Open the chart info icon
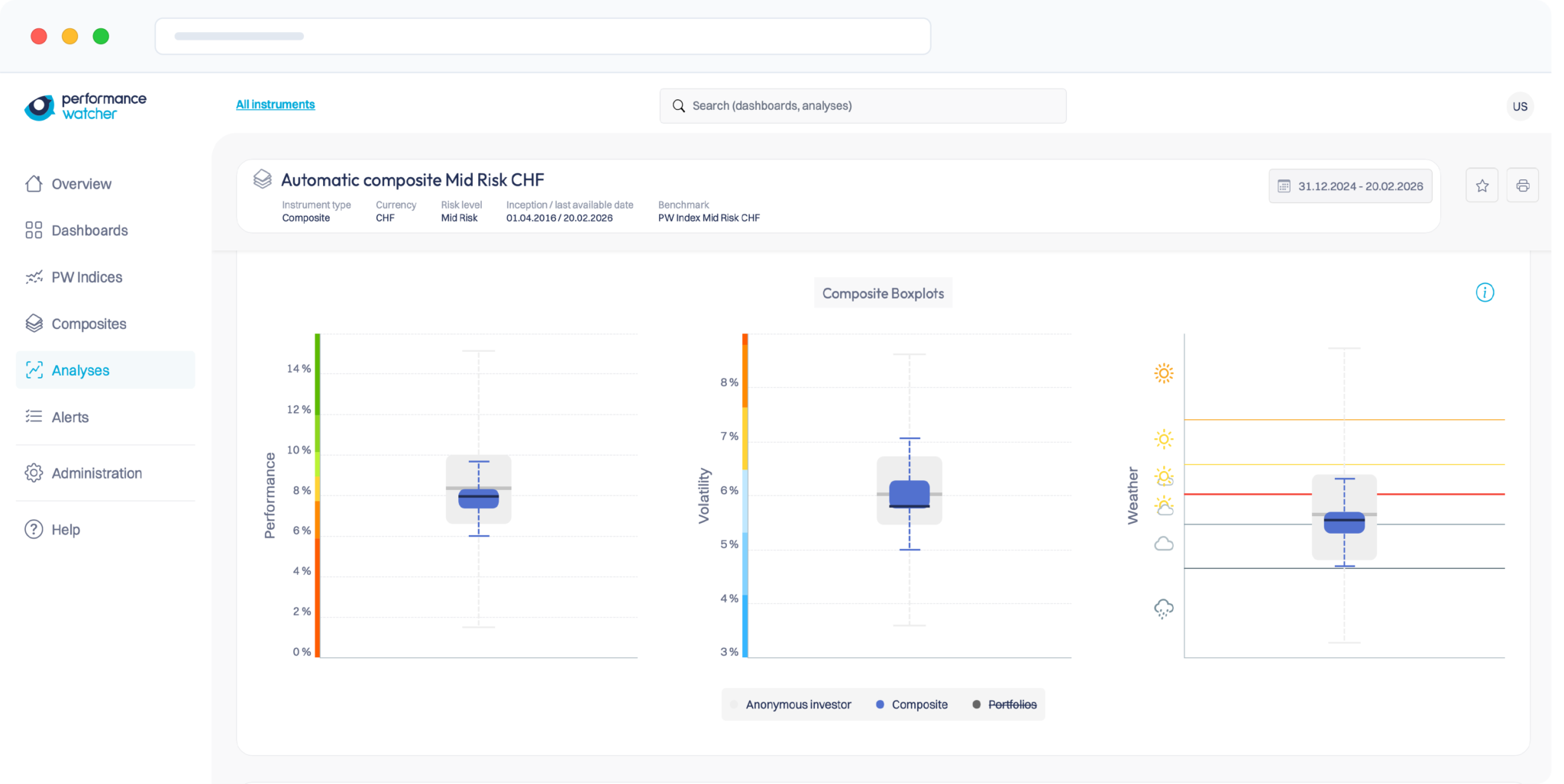This screenshot has width=1564, height=784. click(1484, 292)
